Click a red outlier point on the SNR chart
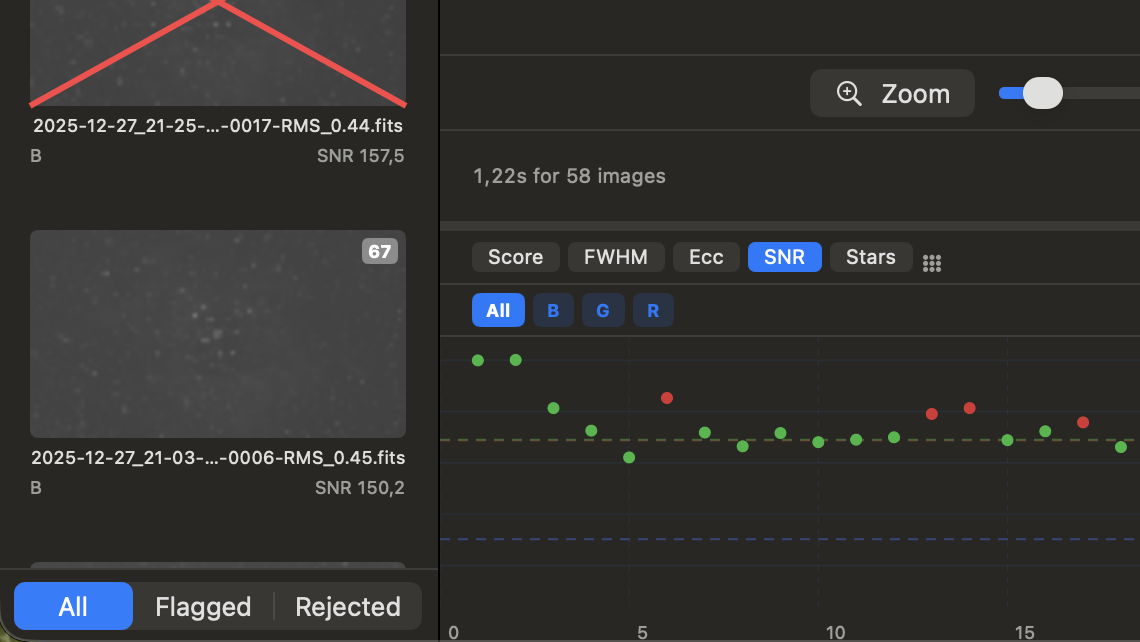The height and width of the screenshot is (642, 1140). pos(667,397)
